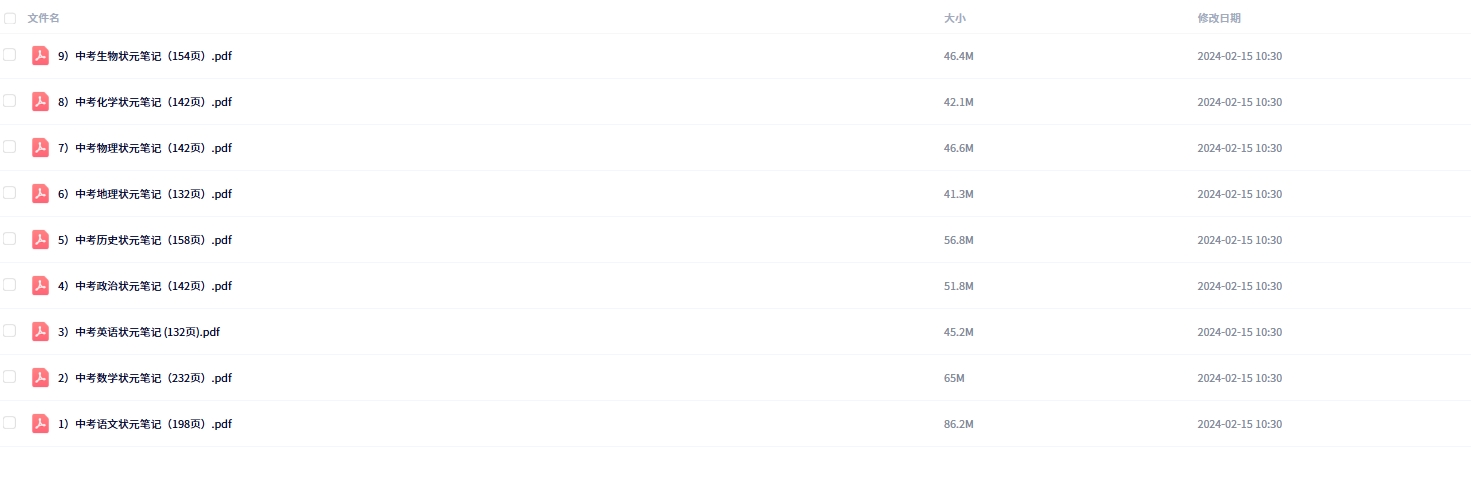Click the PDF icon for 中考英语状元笔记
Screen dimensions: 1471x477
pos(40,332)
